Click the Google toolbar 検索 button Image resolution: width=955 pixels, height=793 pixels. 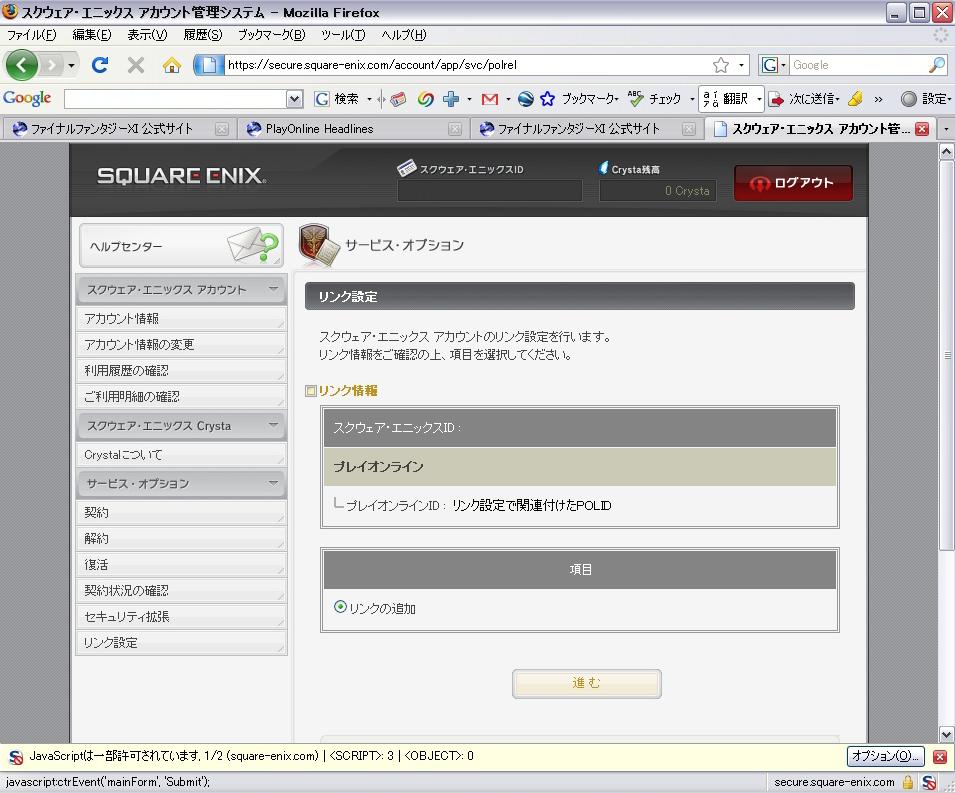pyautogui.click(x=337, y=99)
